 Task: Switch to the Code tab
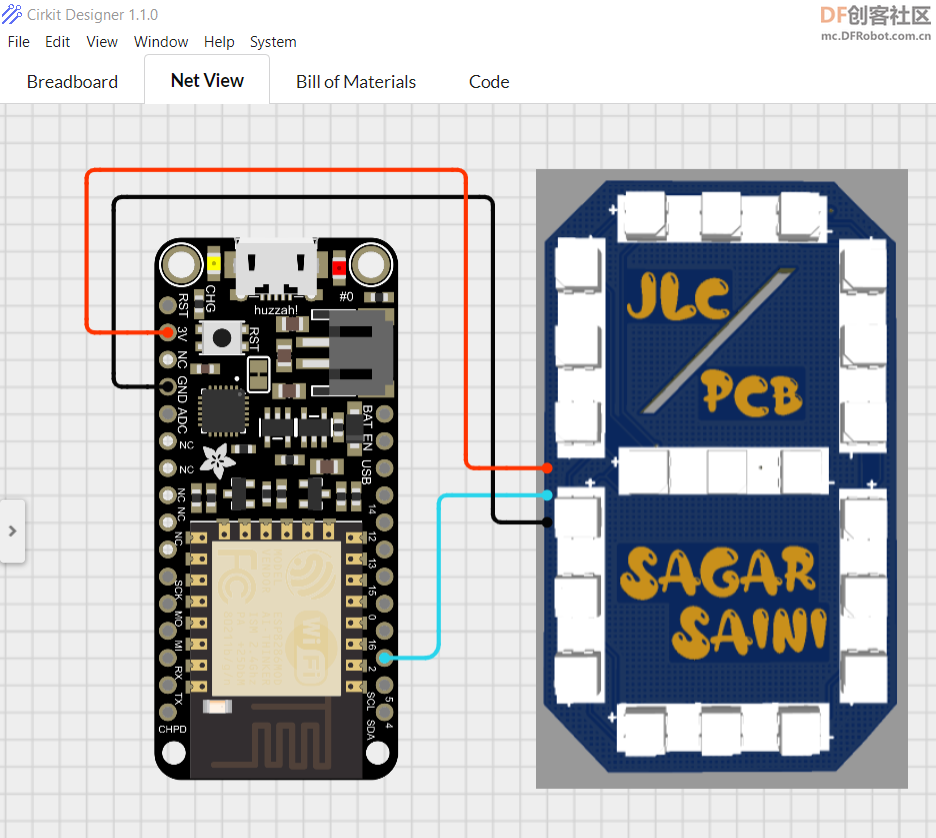(x=489, y=82)
